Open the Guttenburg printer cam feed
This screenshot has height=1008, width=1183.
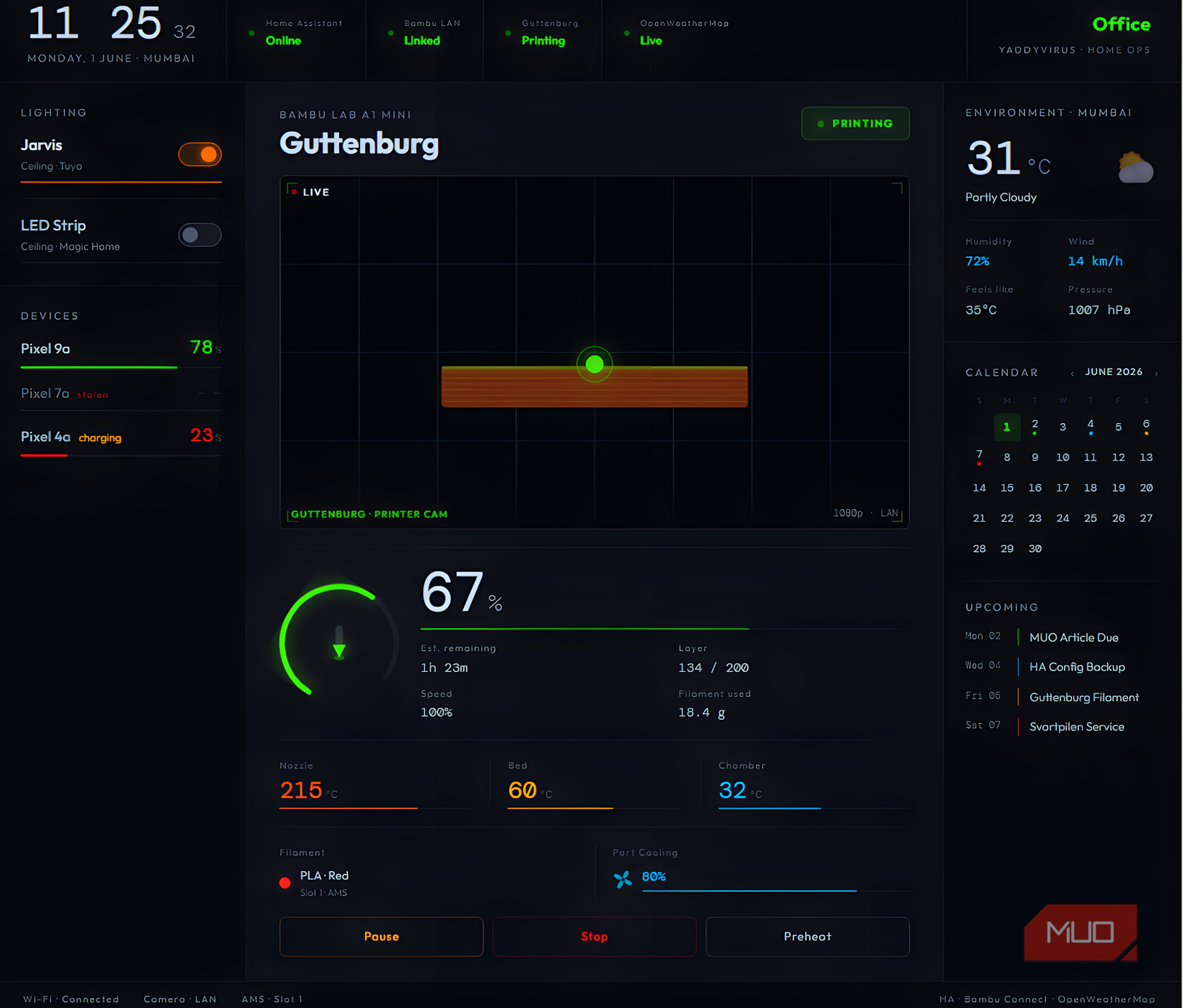tap(594, 352)
